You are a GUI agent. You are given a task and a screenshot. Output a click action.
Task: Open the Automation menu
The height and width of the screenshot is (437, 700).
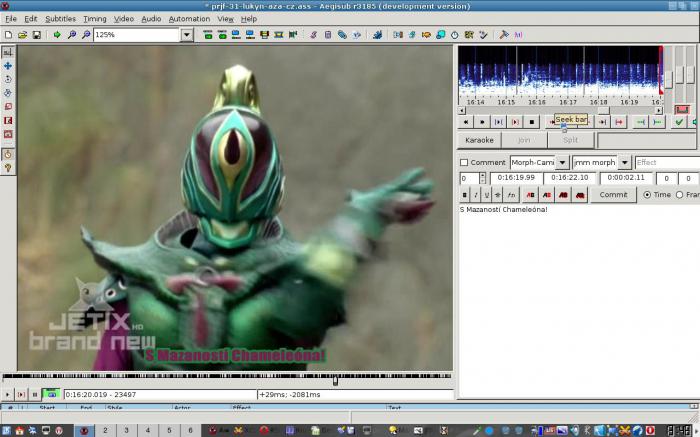[x=189, y=19]
